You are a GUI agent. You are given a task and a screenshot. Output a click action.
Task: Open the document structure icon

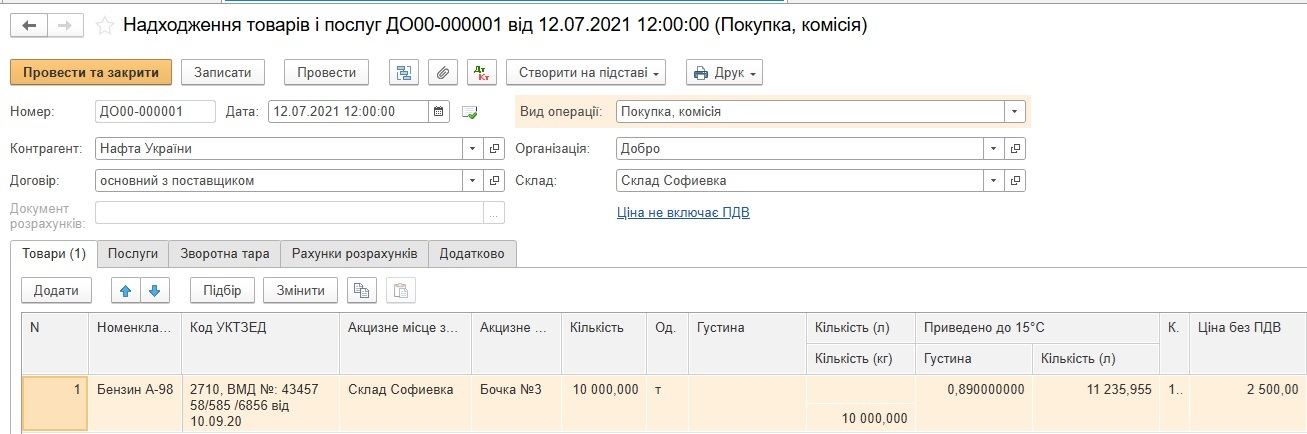coord(404,73)
